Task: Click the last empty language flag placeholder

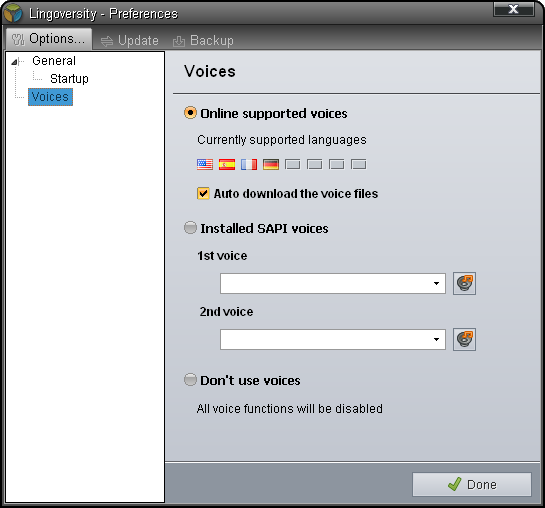Action: [x=358, y=164]
